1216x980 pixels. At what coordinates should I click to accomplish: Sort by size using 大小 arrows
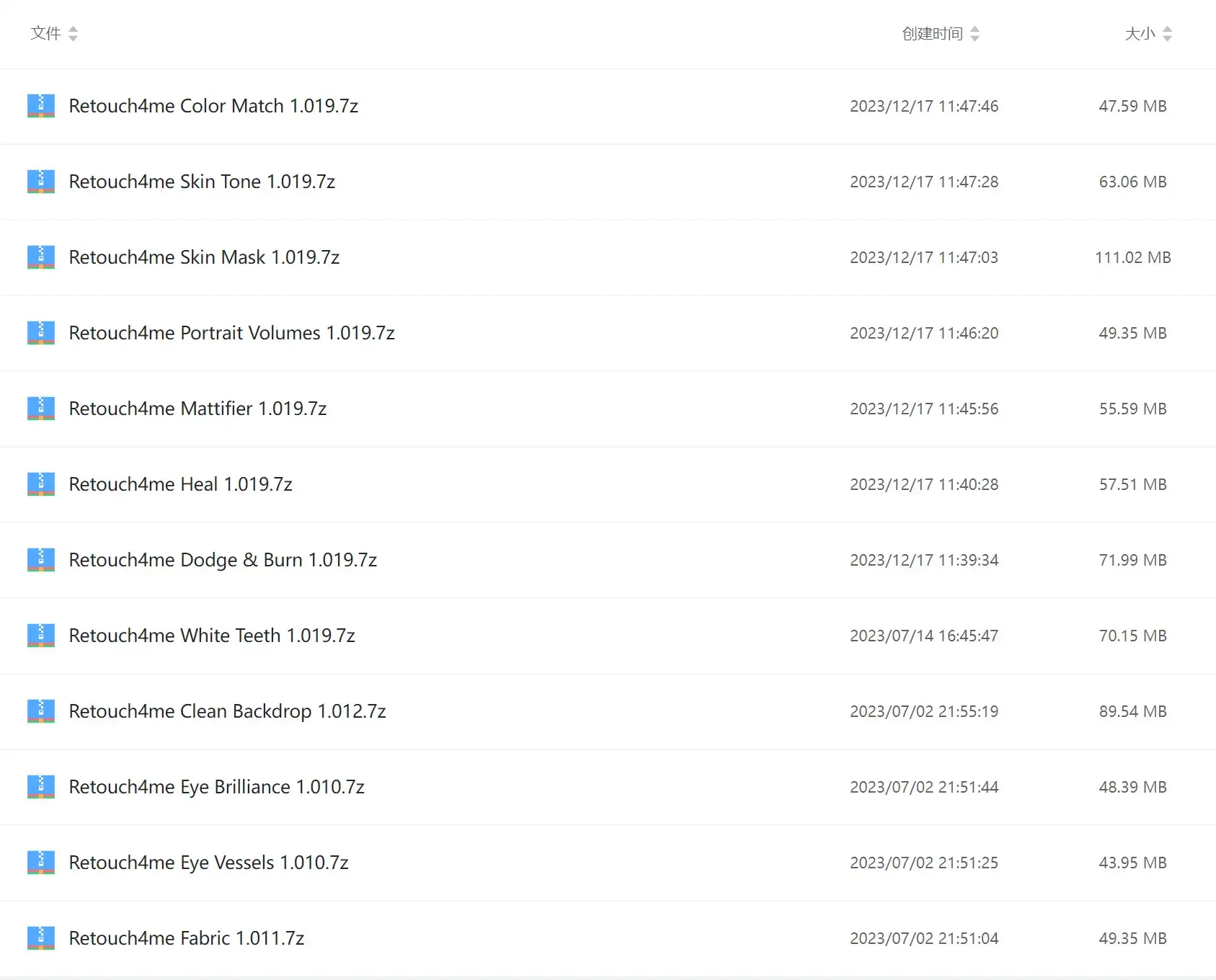click(x=1167, y=34)
